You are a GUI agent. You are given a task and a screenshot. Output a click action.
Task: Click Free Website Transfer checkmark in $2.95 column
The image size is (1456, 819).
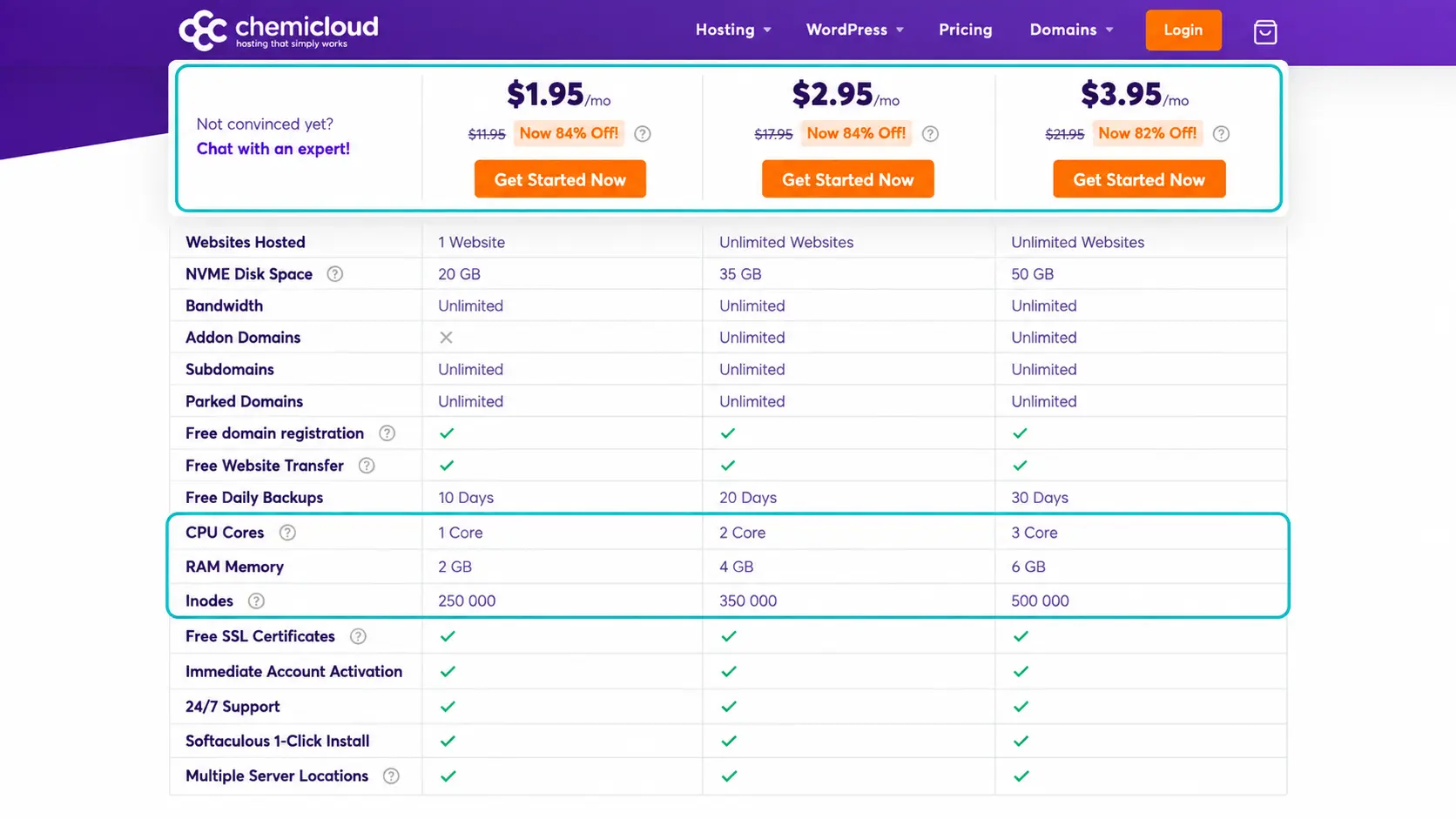pos(728,466)
